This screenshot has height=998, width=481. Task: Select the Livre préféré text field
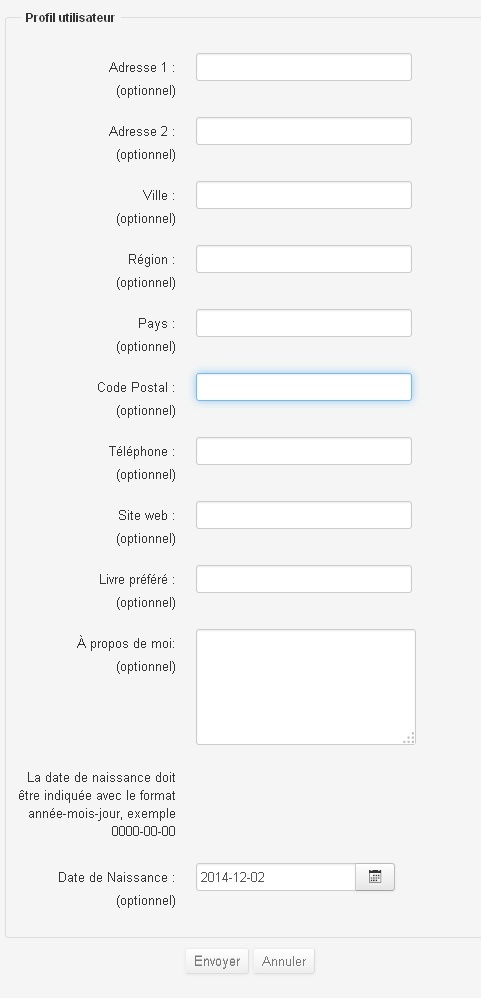pos(303,579)
